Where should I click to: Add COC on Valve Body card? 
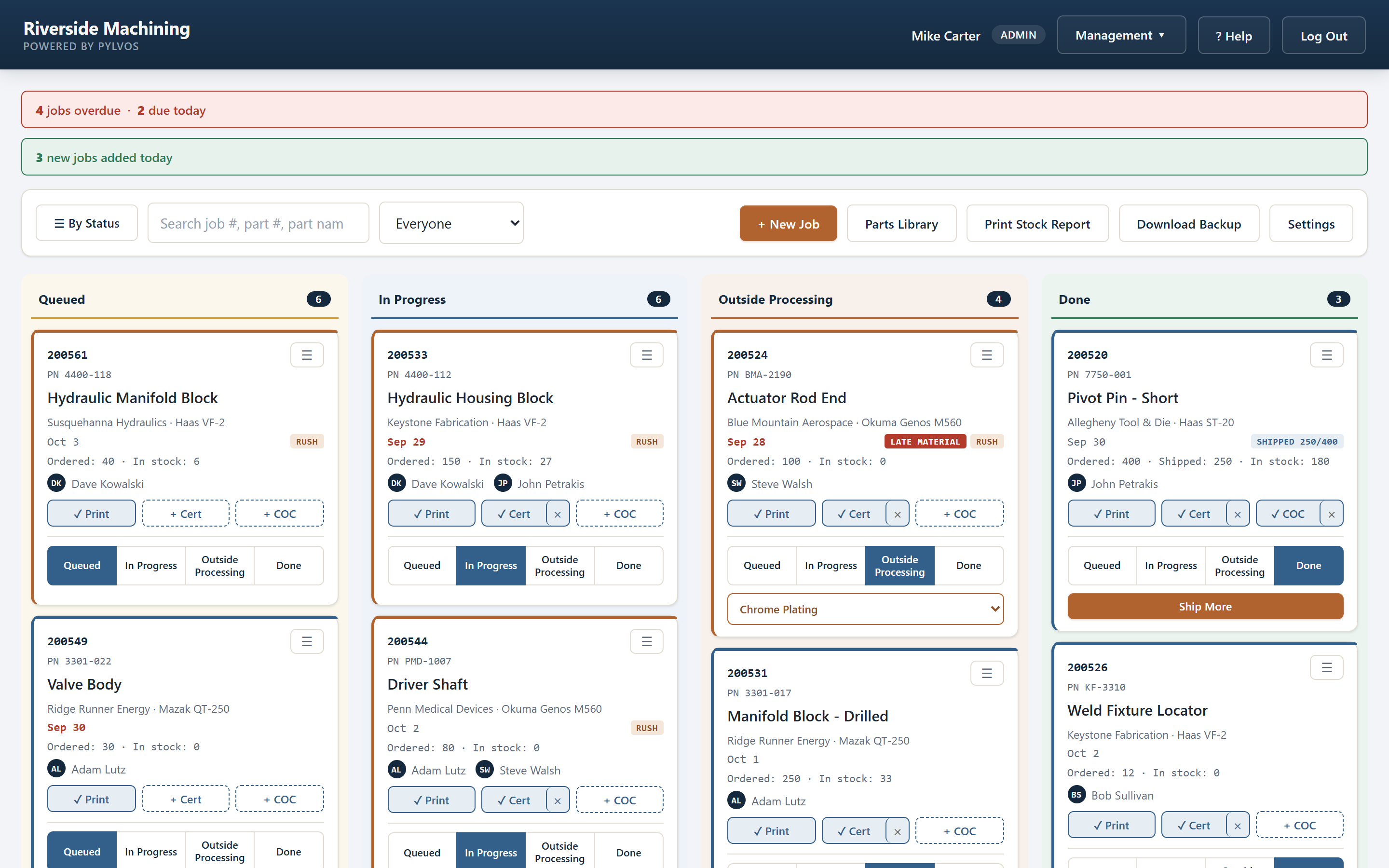coord(280,799)
